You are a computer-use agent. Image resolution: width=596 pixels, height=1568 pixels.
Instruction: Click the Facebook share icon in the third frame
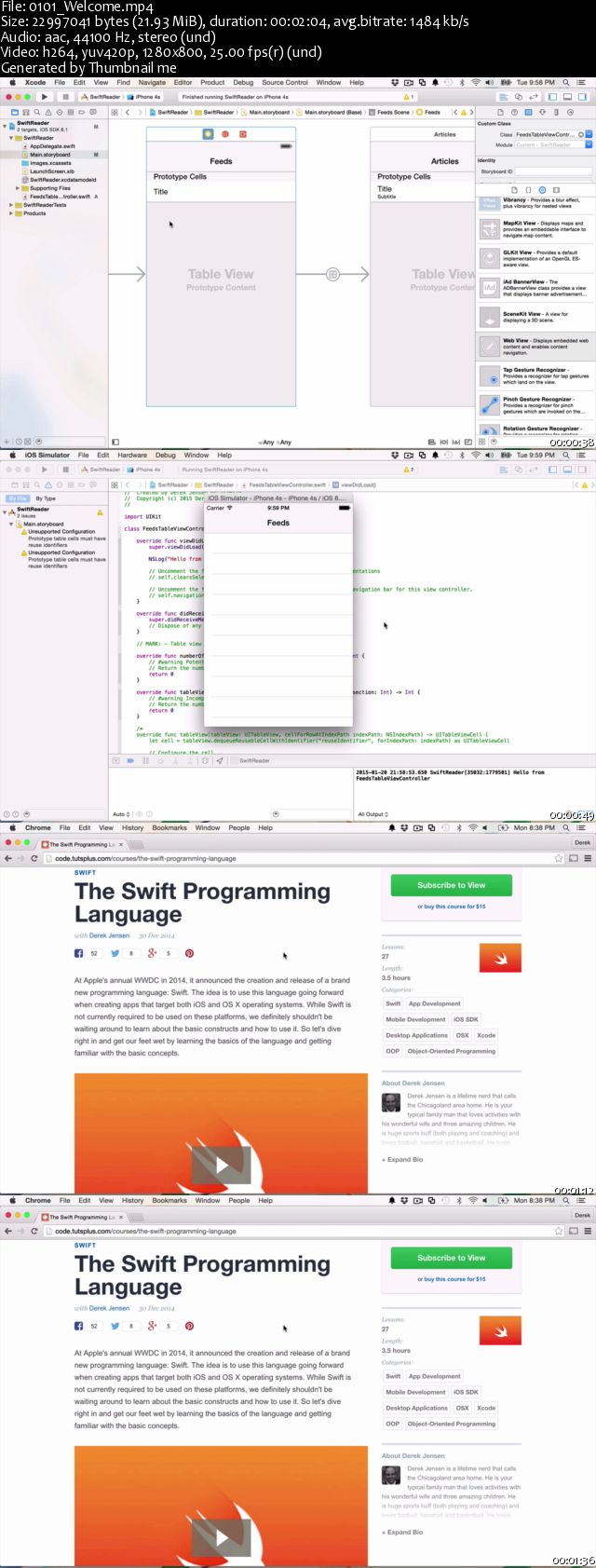79,953
